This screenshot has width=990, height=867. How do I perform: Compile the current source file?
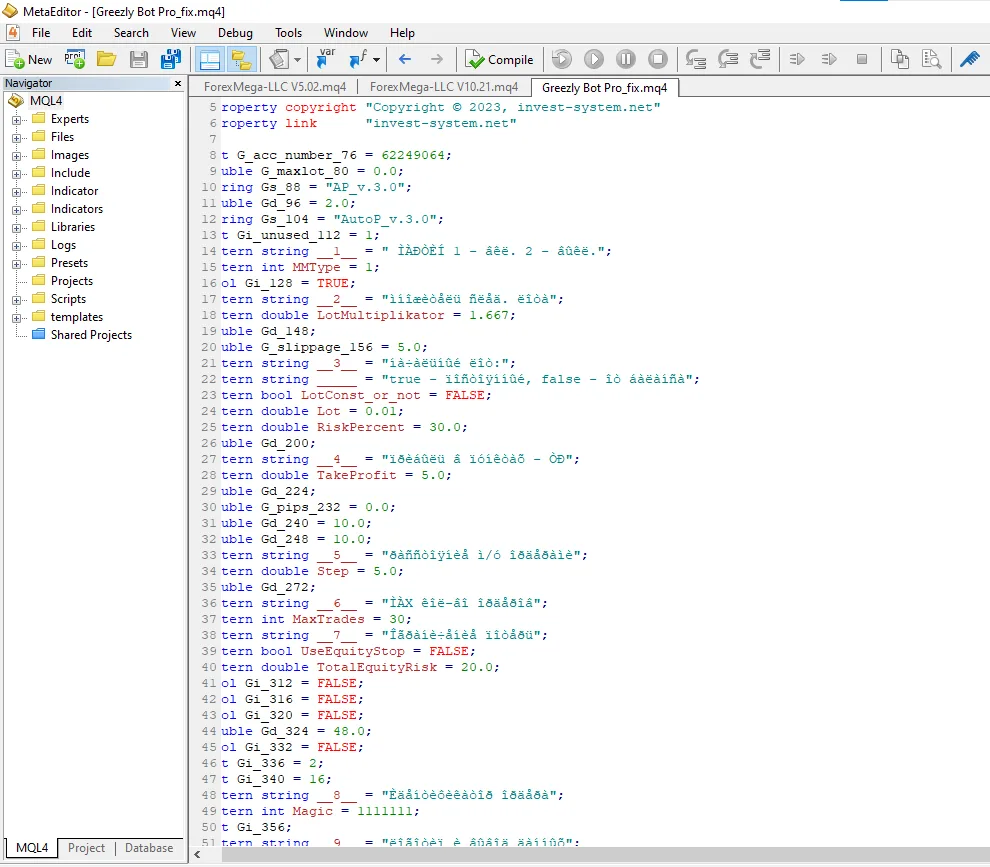coord(499,59)
